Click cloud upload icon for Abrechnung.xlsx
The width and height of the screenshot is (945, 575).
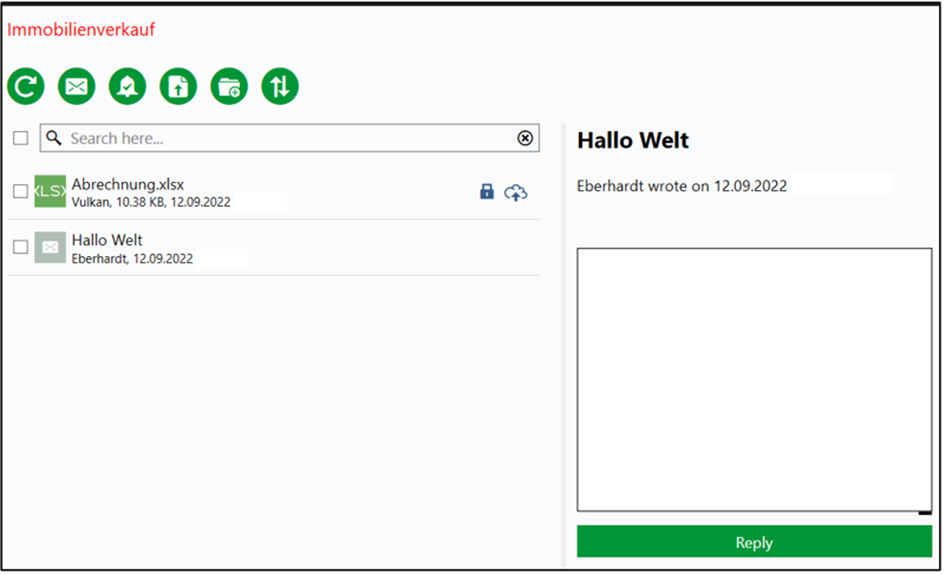pos(516,193)
